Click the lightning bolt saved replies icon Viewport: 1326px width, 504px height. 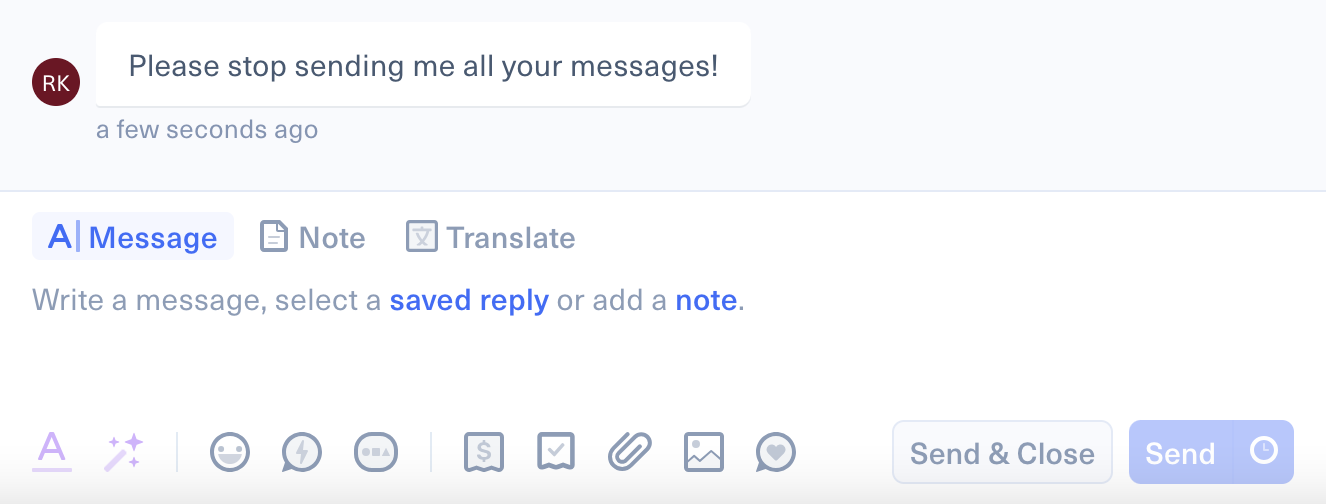tap(302, 452)
